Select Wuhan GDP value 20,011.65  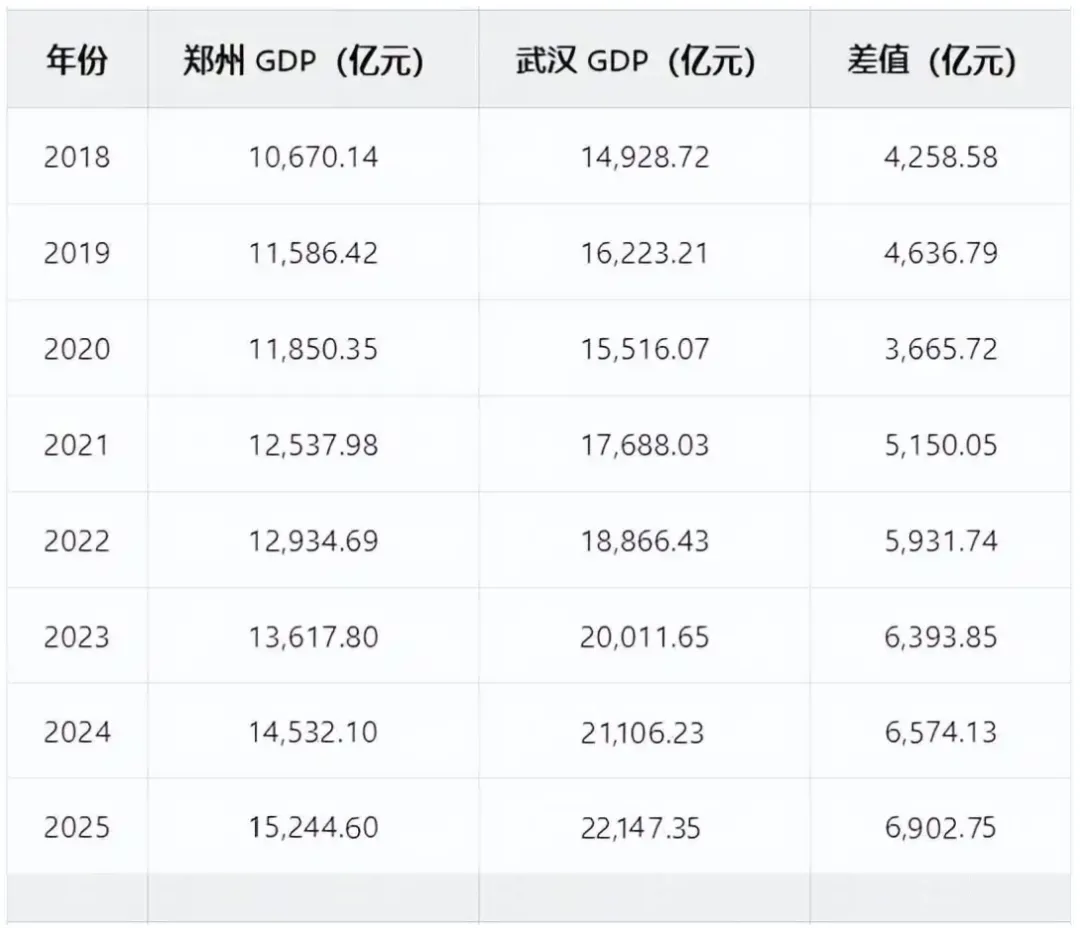click(x=645, y=637)
